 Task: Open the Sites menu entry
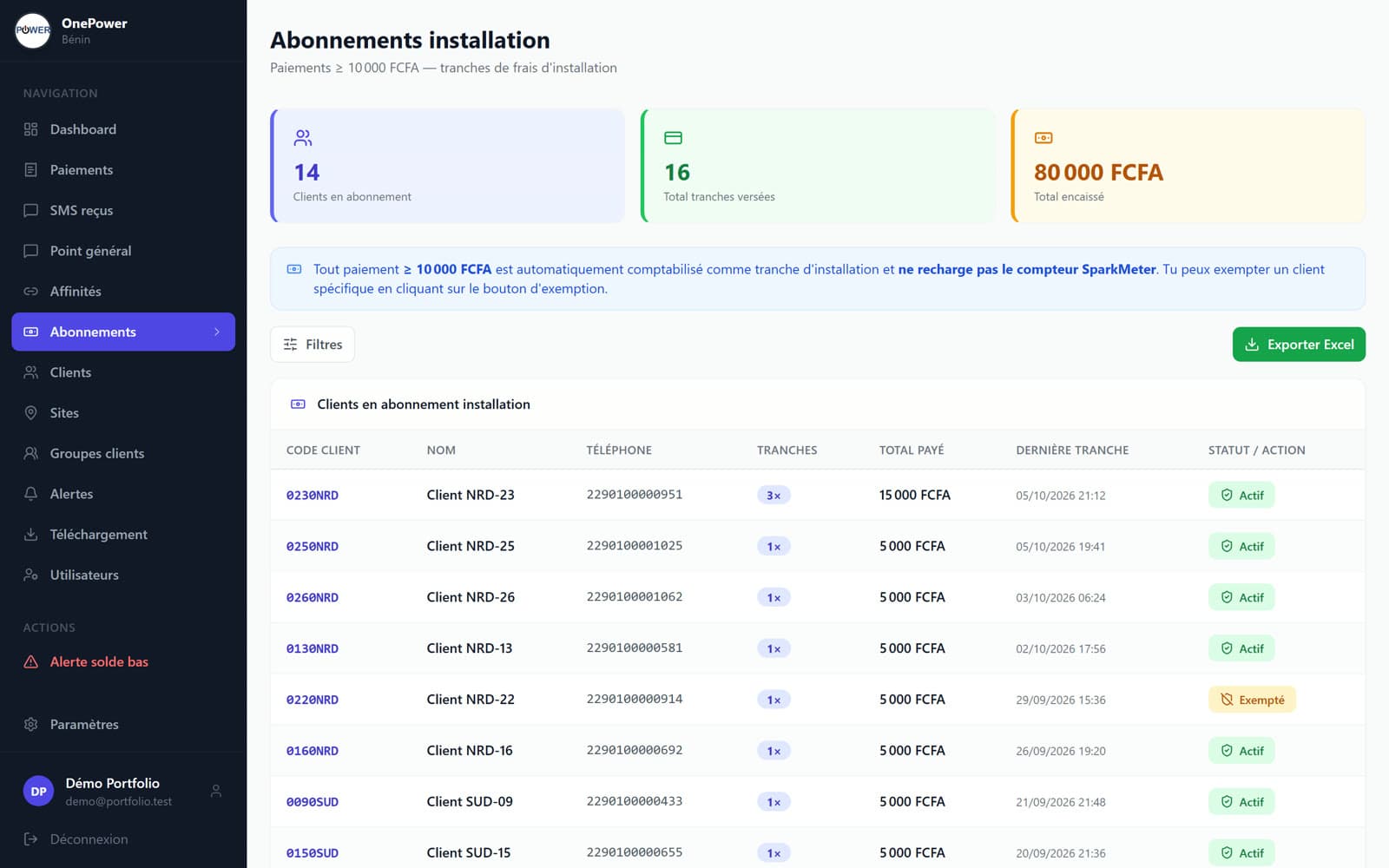pos(123,413)
